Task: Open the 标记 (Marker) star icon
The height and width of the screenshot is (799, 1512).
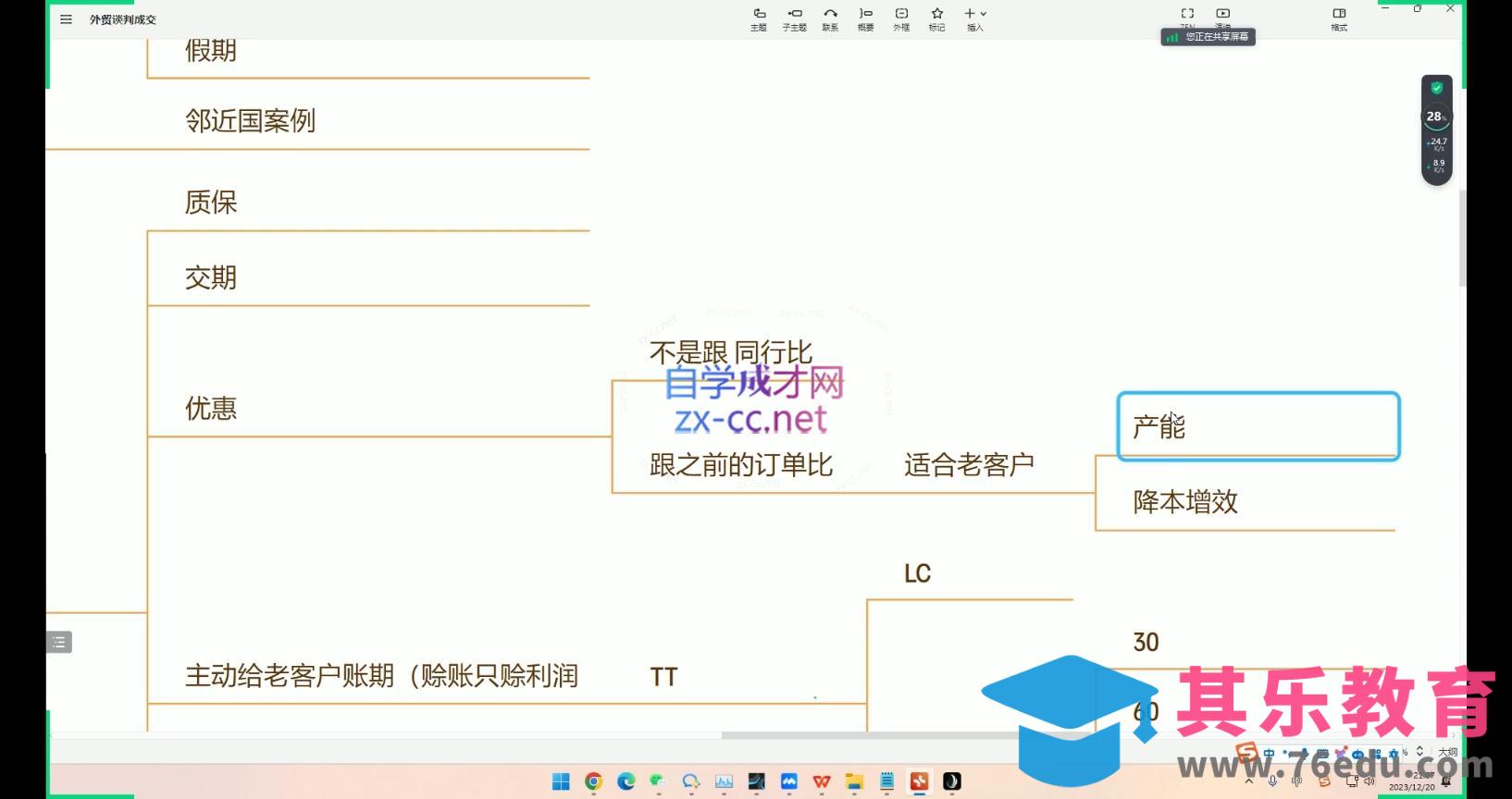Action: (x=937, y=18)
